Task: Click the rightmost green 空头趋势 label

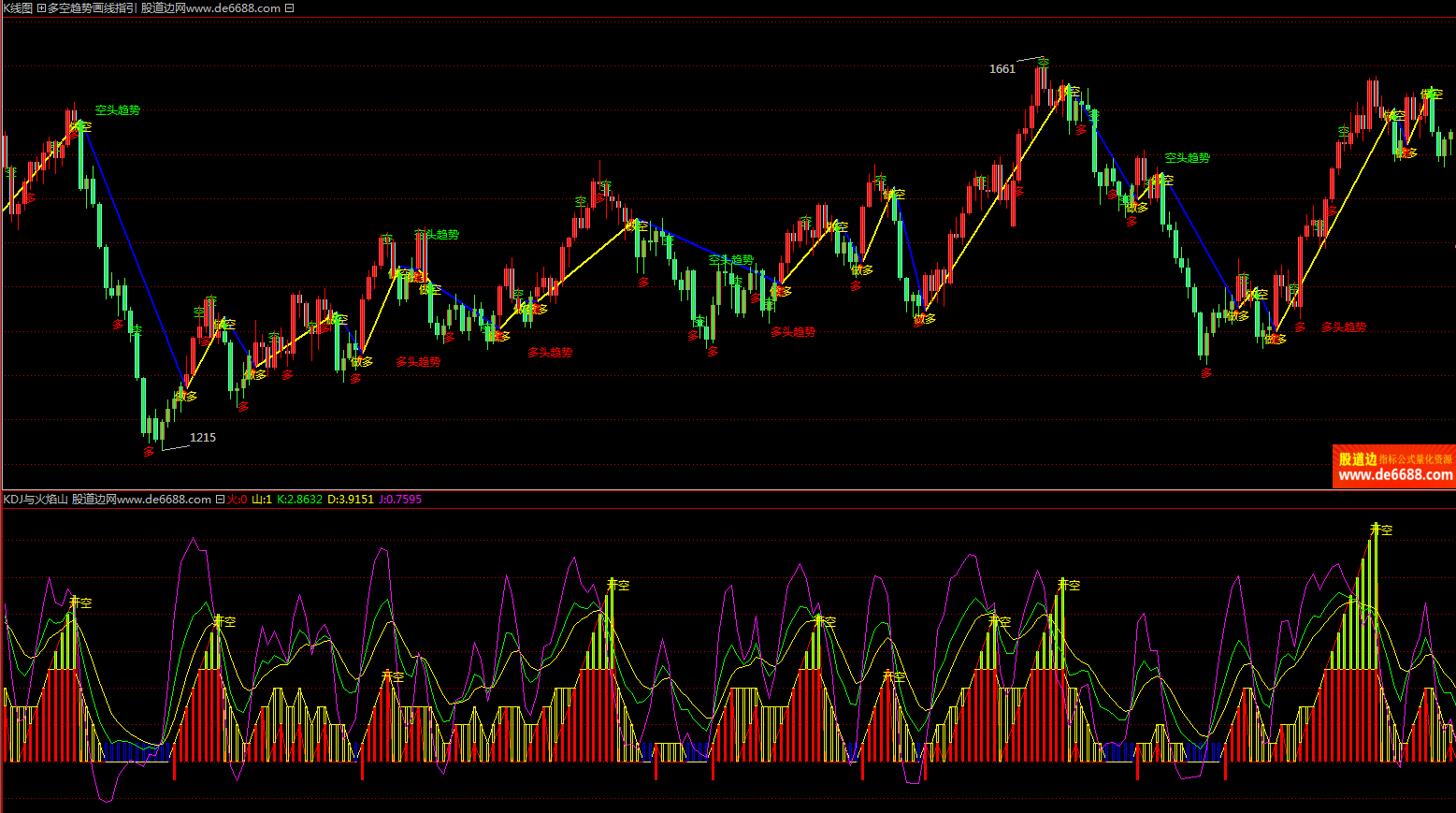Action: 1188,158
